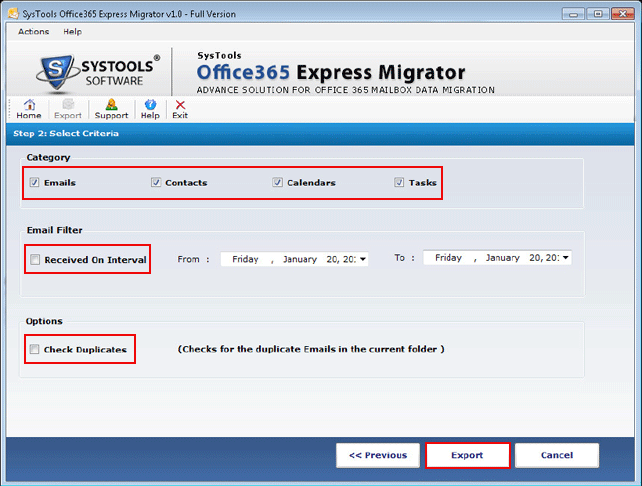
Task: Click the Export toolbar icon
Action: coord(68,109)
